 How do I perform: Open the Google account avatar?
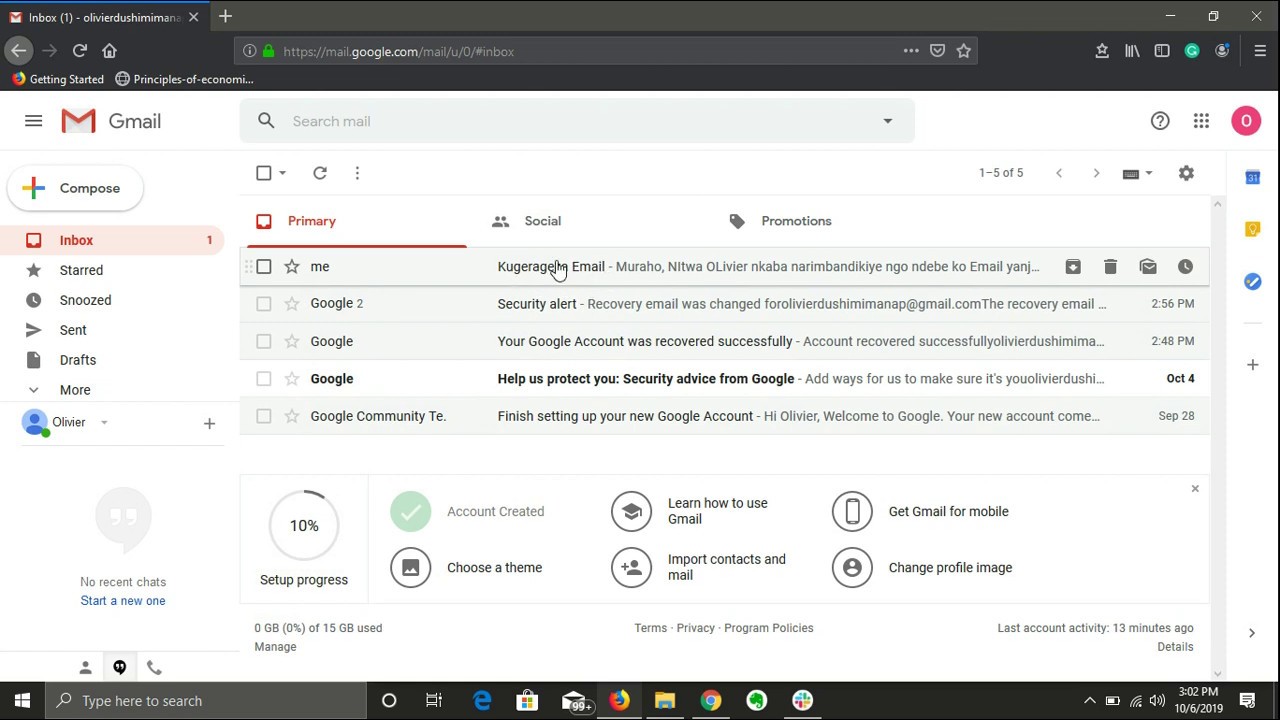(x=1246, y=121)
